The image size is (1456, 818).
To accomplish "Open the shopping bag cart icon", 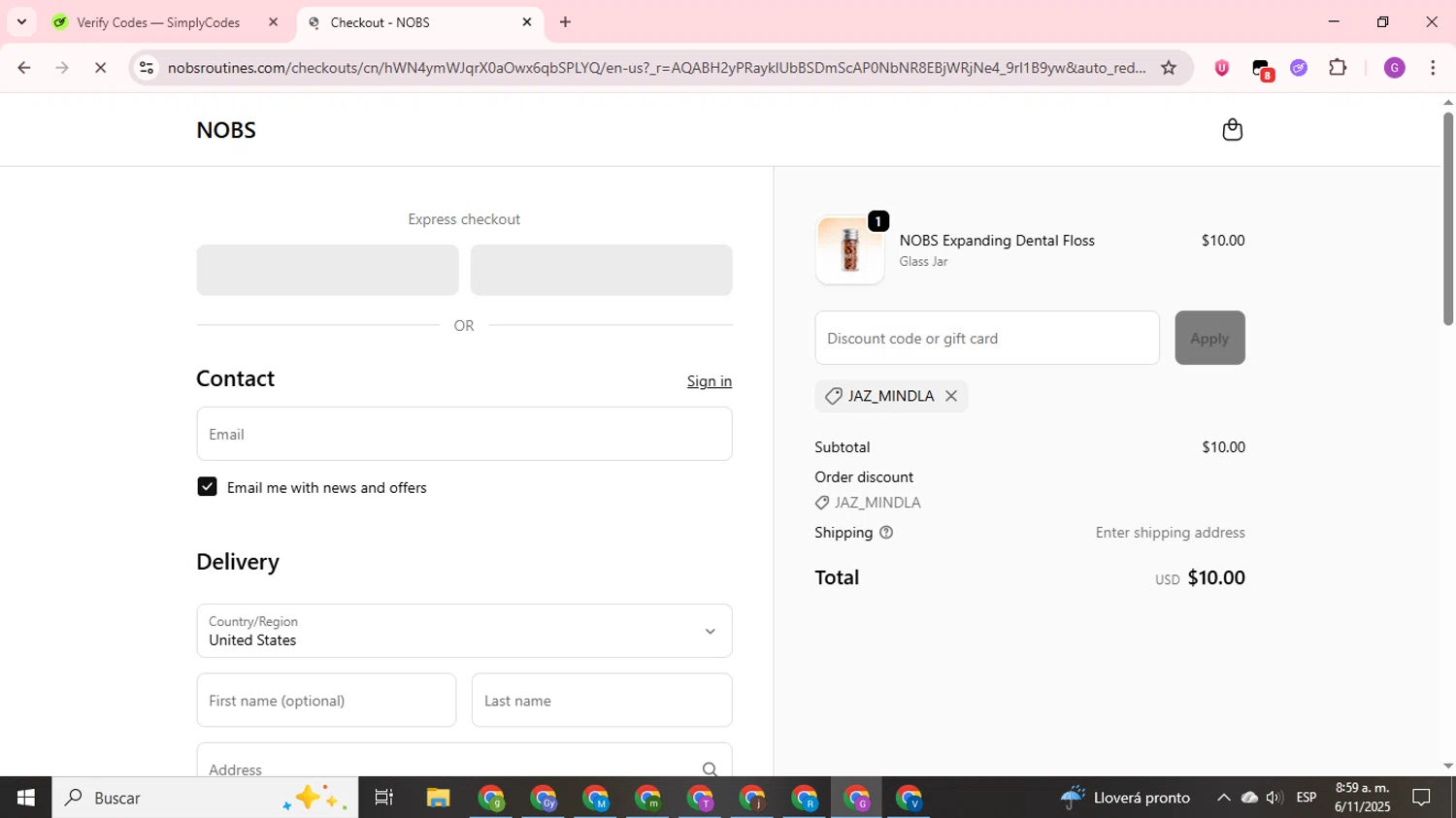I will [x=1232, y=129].
